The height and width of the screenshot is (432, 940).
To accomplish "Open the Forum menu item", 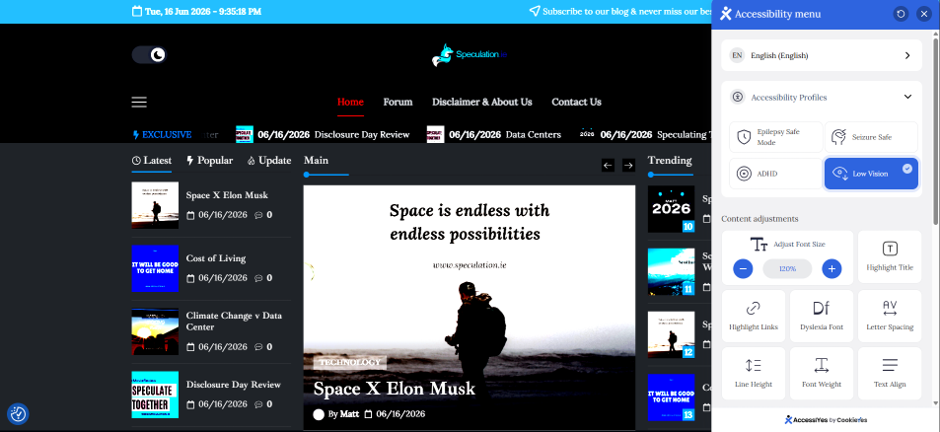I will click(x=398, y=102).
